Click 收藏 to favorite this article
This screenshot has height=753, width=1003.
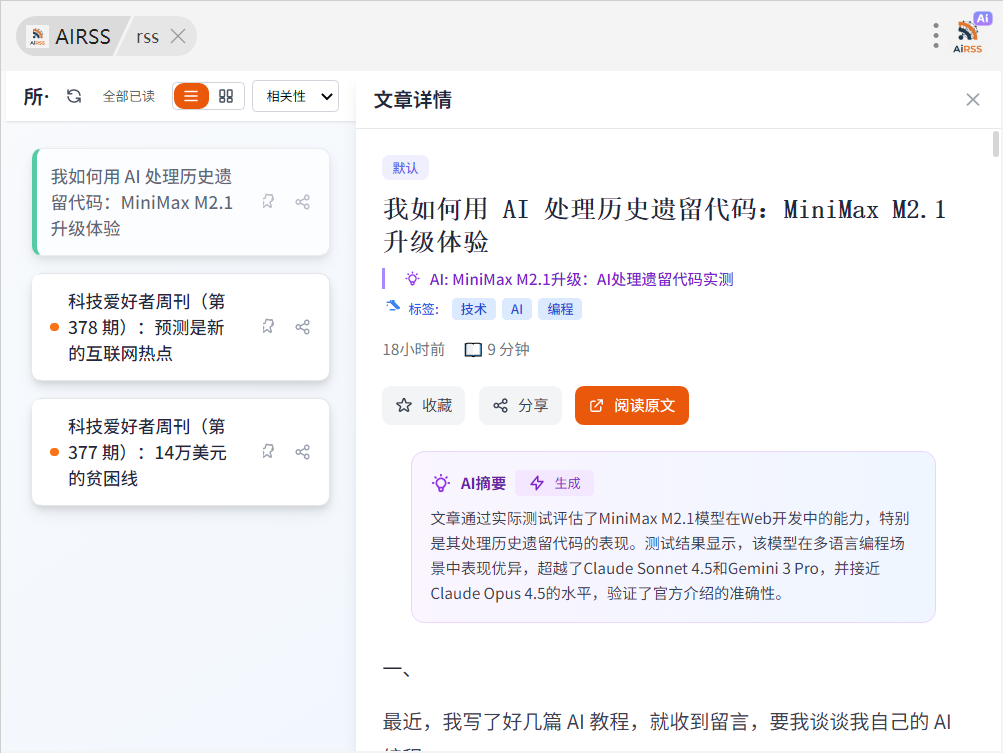pos(423,406)
